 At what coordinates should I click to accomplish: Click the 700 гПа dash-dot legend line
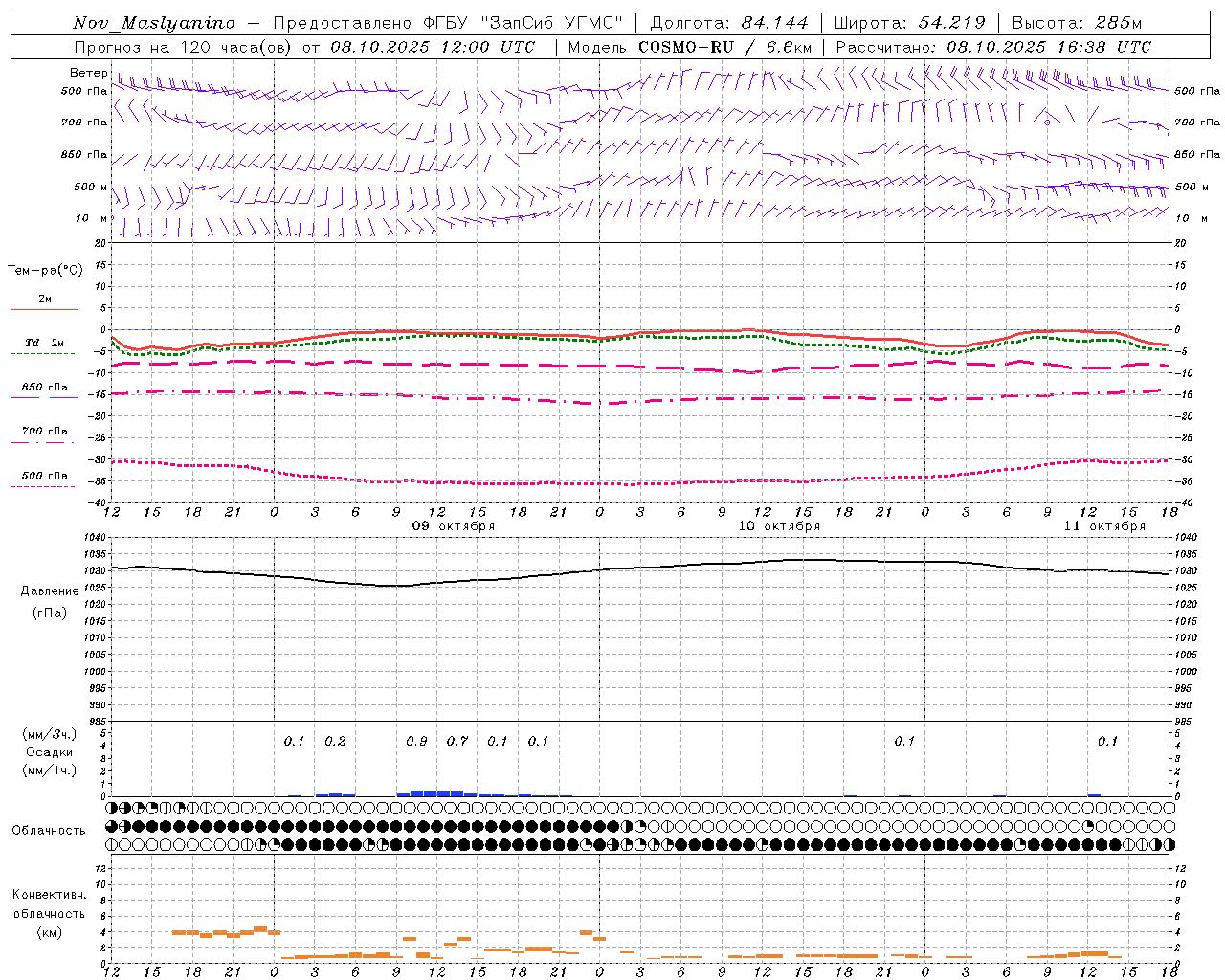coord(44,442)
